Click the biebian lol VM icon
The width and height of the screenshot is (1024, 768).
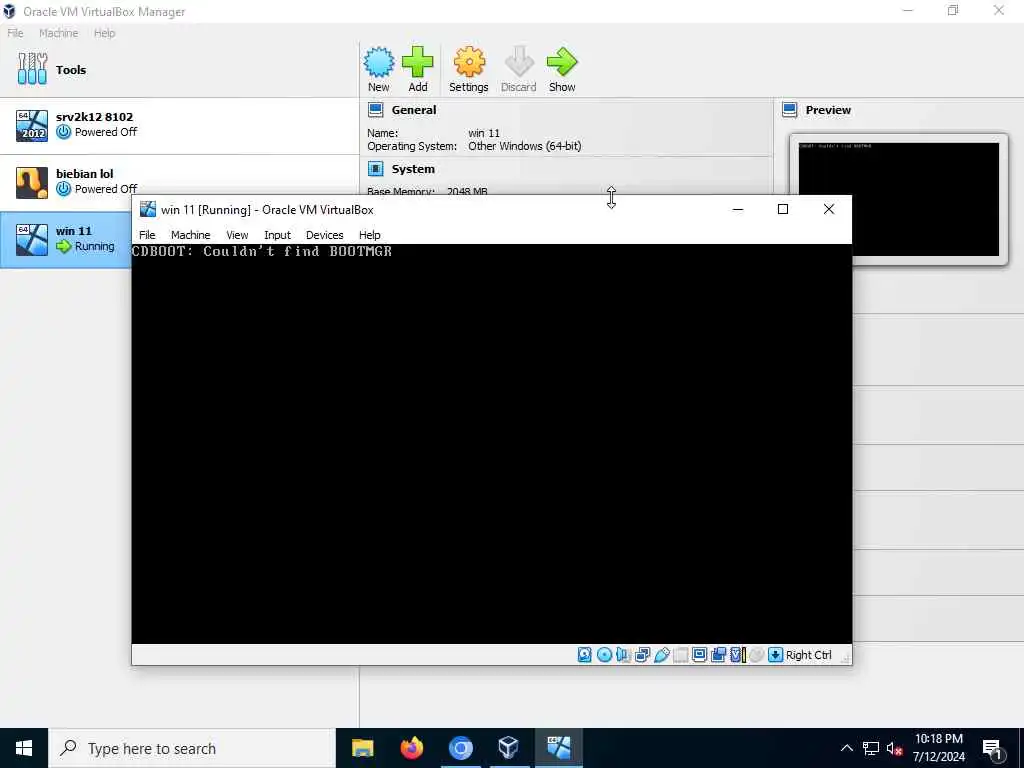coord(32,183)
